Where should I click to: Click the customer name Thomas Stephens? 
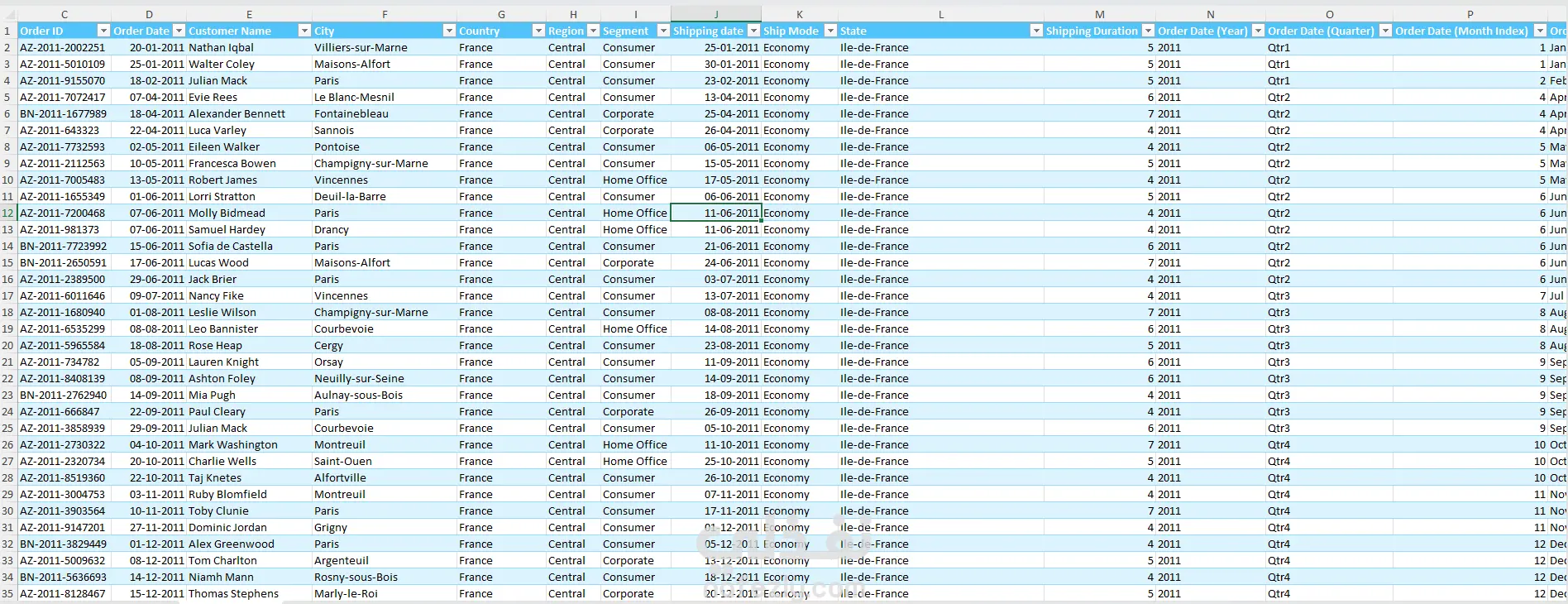(233, 593)
